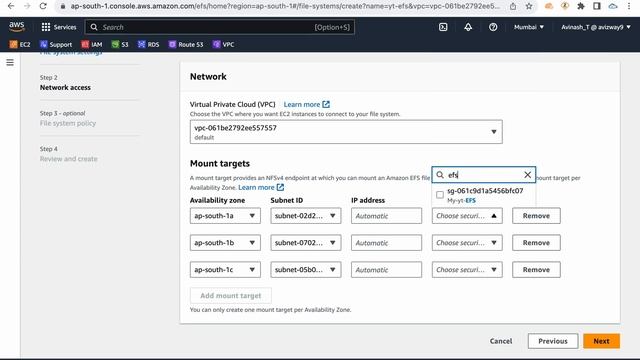
Task: Click the browser forward arrow
Action: coord(27,6)
